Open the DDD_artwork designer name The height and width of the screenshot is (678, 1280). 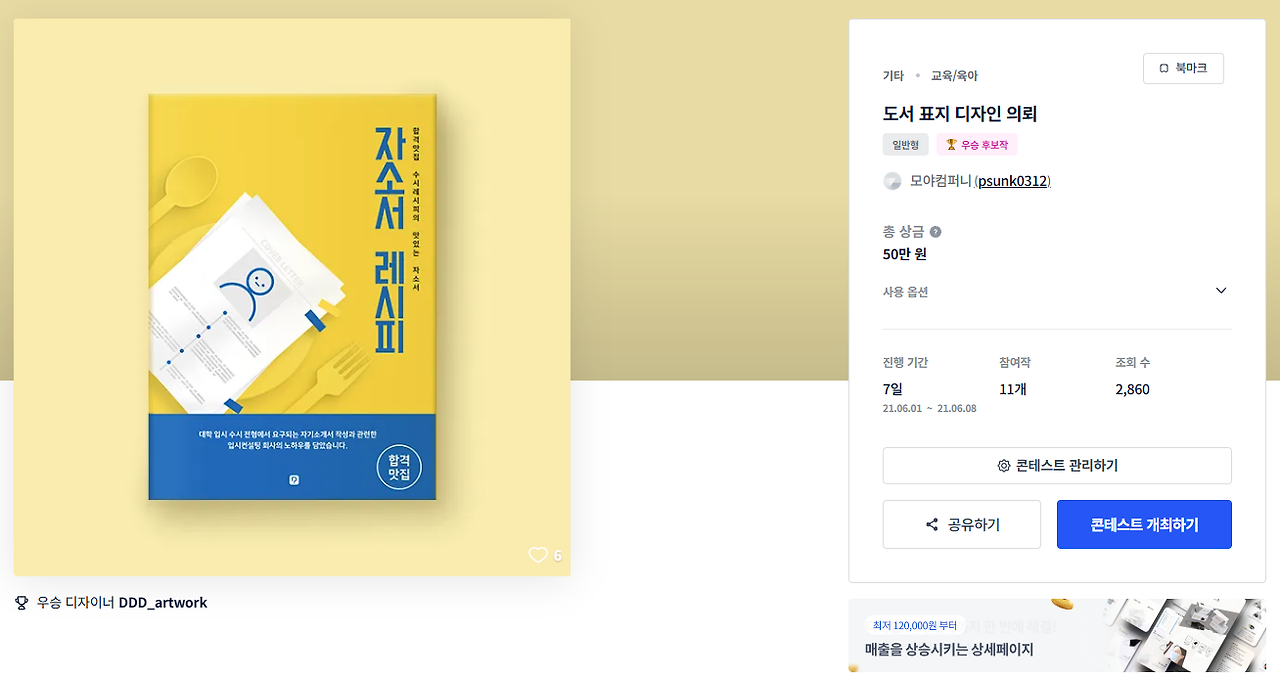tap(163, 603)
